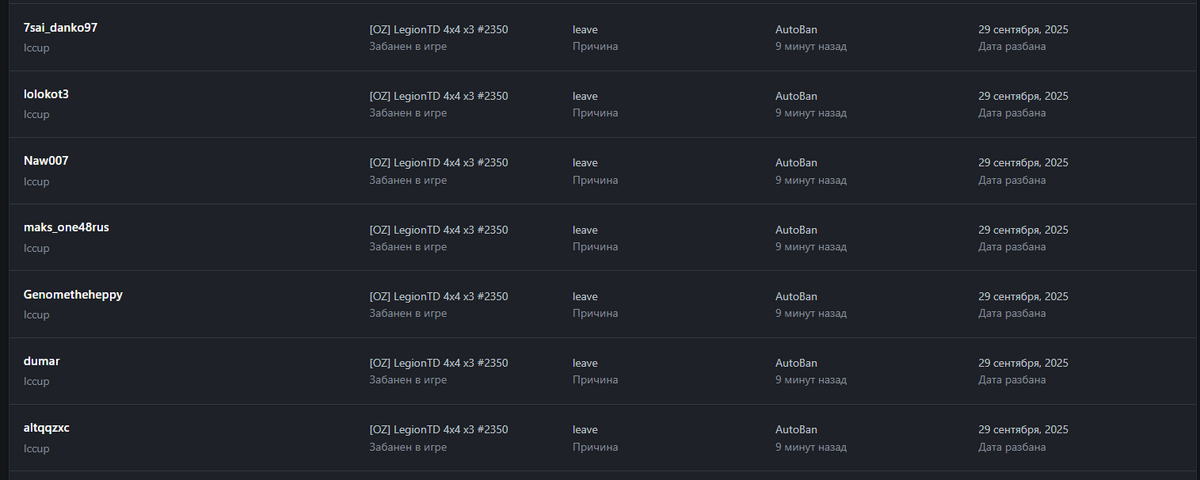Click the game title in the dumar row
This screenshot has width=1200, height=480.
coord(438,363)
